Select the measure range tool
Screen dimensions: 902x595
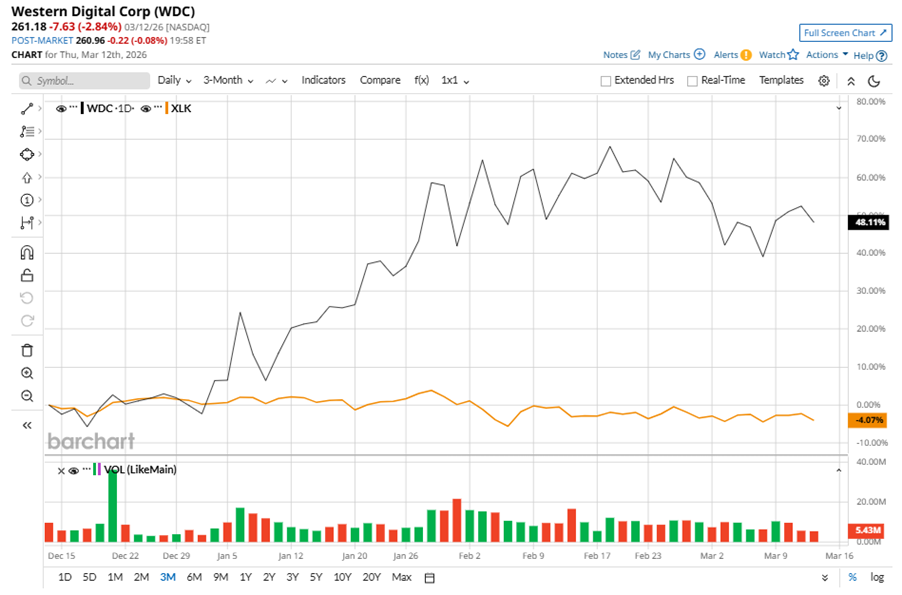26,223
